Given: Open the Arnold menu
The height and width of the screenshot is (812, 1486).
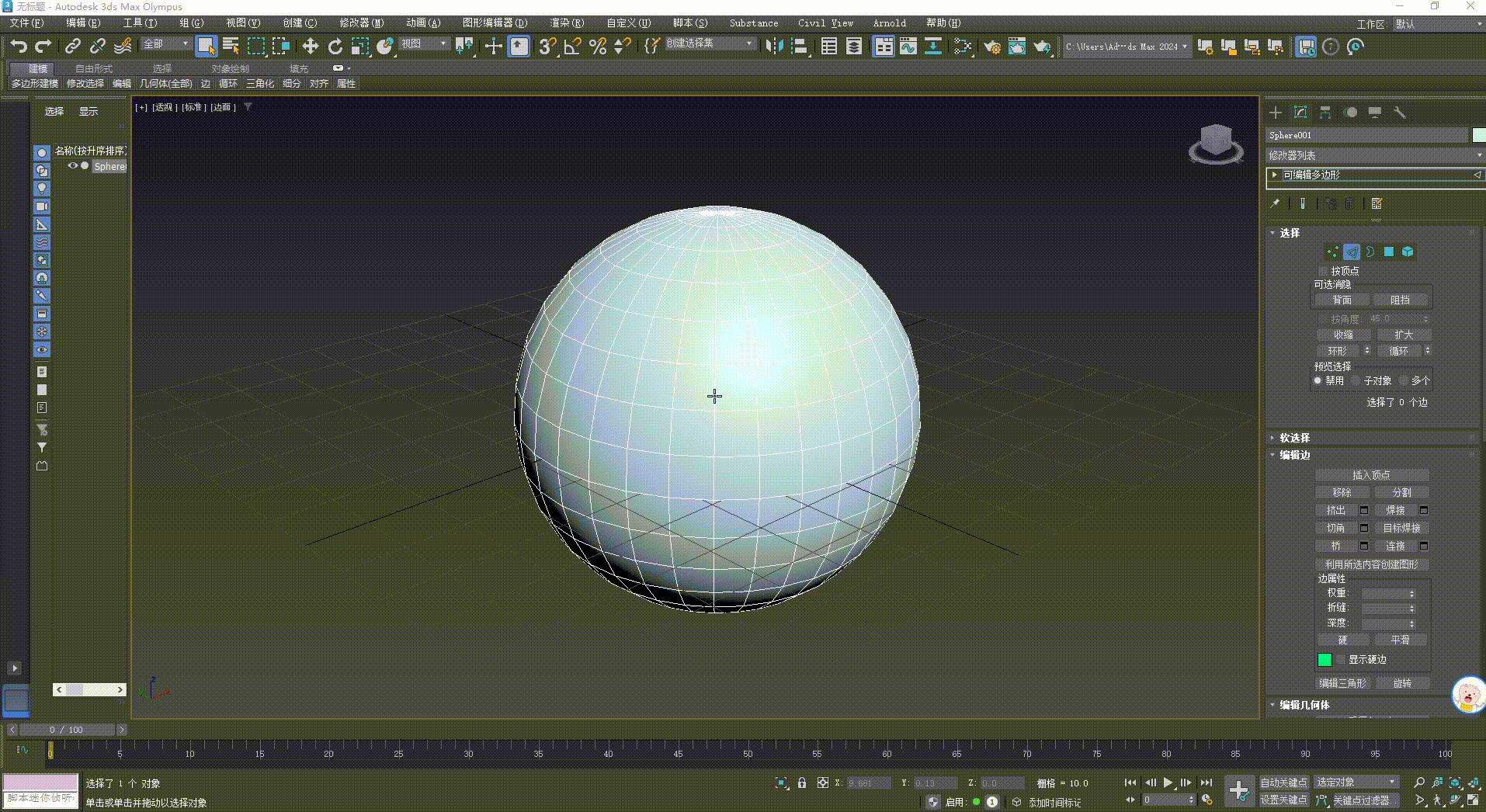Looking at the screenshot, I should point(889,23).
